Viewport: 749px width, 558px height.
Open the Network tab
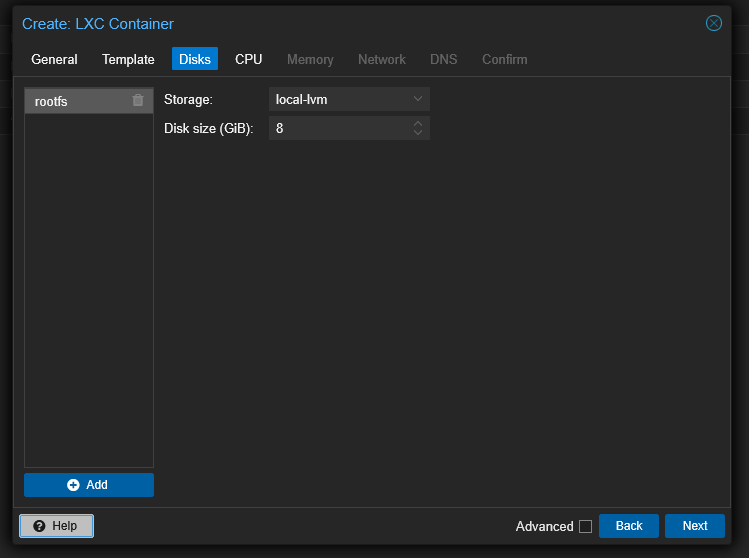[382, 59]
